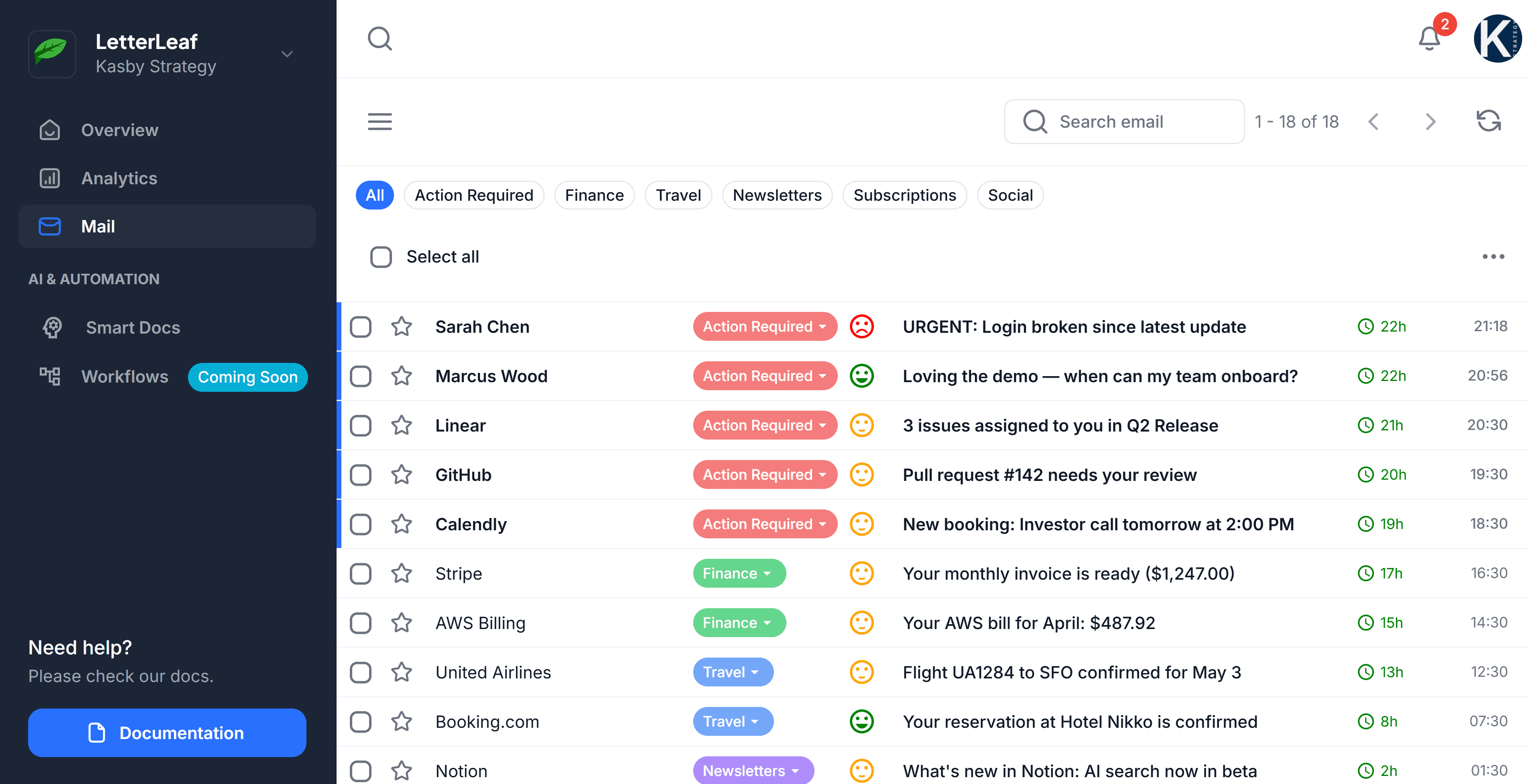The width and height of the screenshot is (1529, 784).
Task: Open the URGENT Login broken email subject
Action: point(1074,326)
